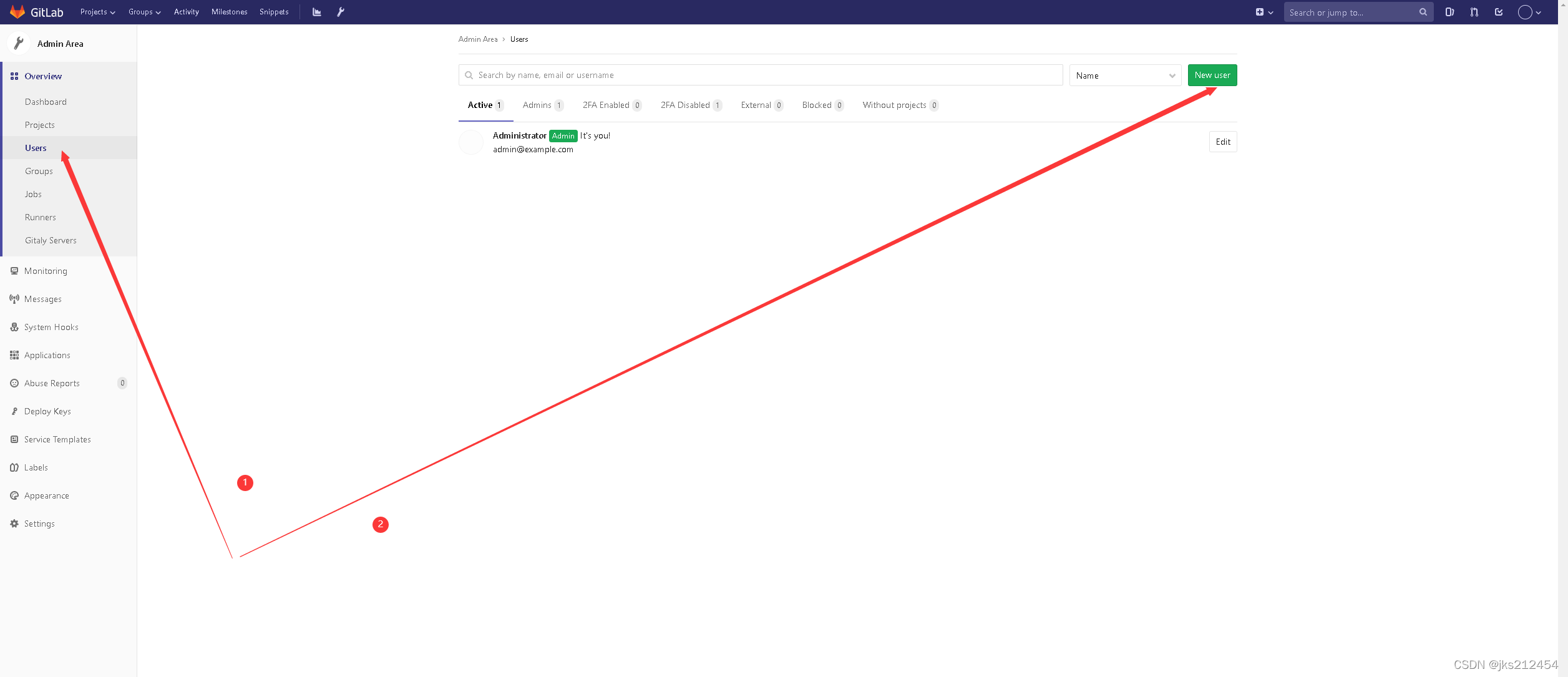1568x677 pixels.
Task: Open the Projects dropdown in navbar
Action: click(98, 12)
